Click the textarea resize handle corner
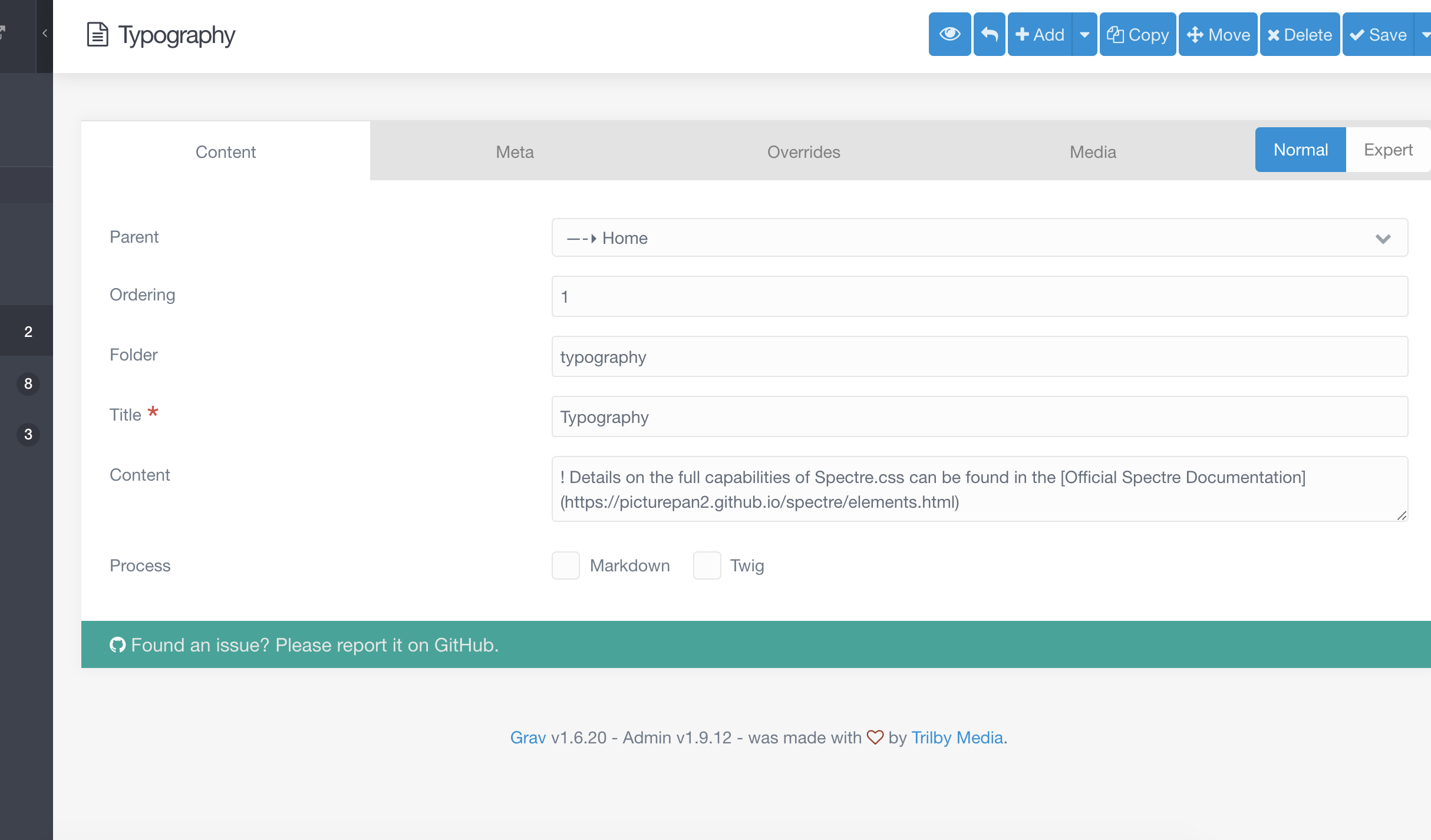 [x=1402, y=515]
